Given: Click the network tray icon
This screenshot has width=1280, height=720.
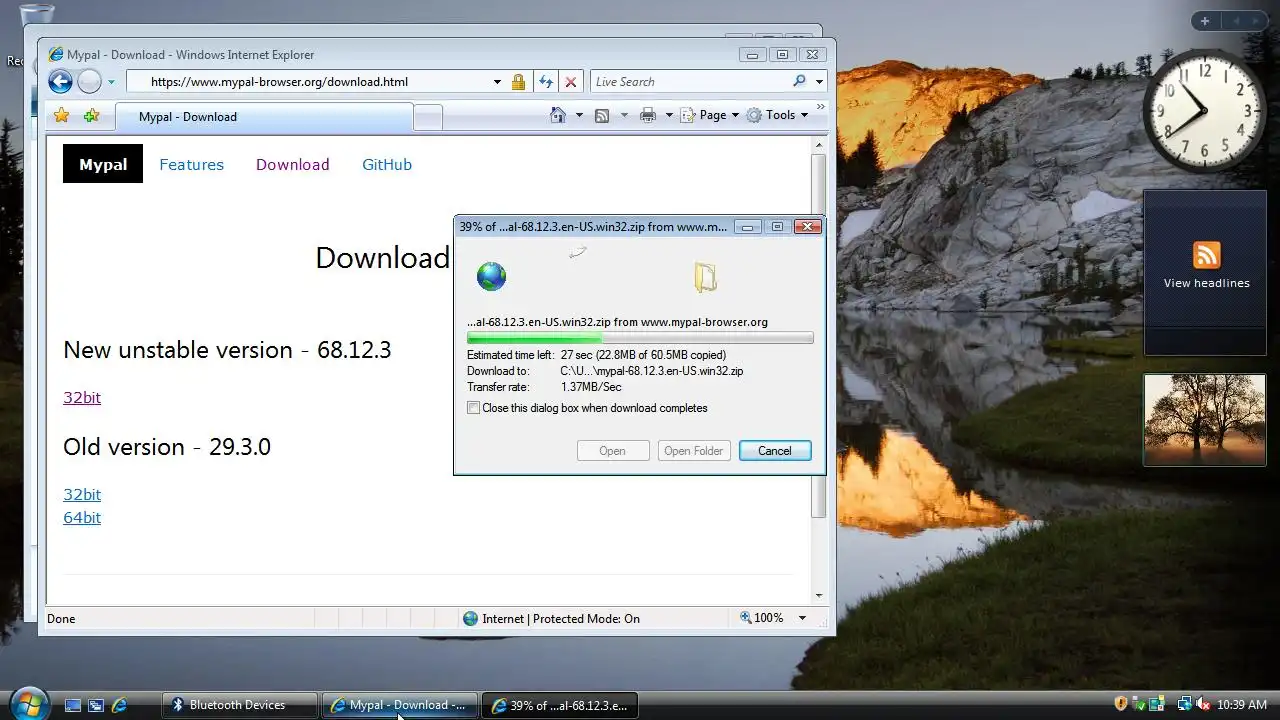Looking at the screenshot, I should pos(1184,704).
